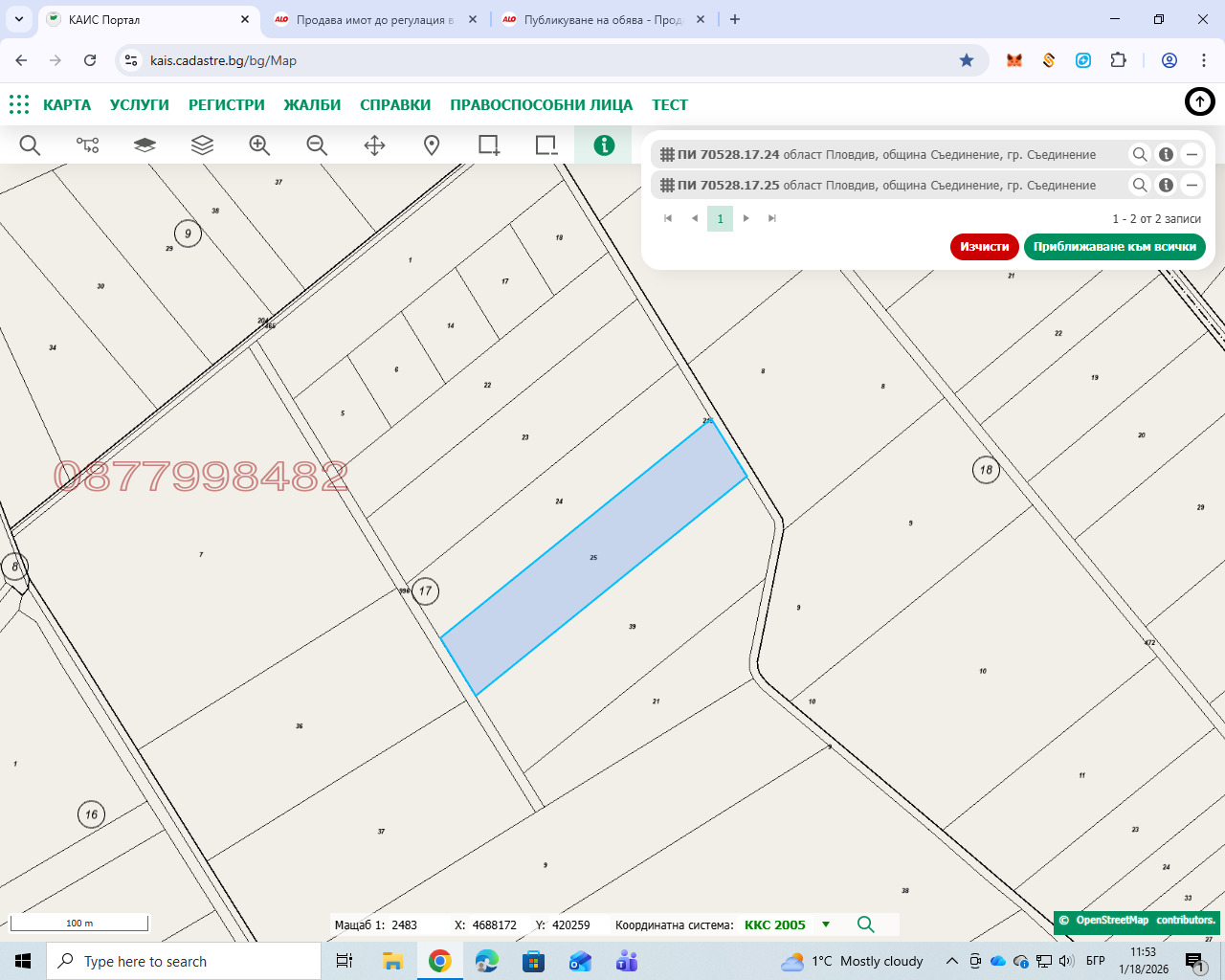Use the location marker pin tool
The image size is (1225, 980).
point(431,145)
